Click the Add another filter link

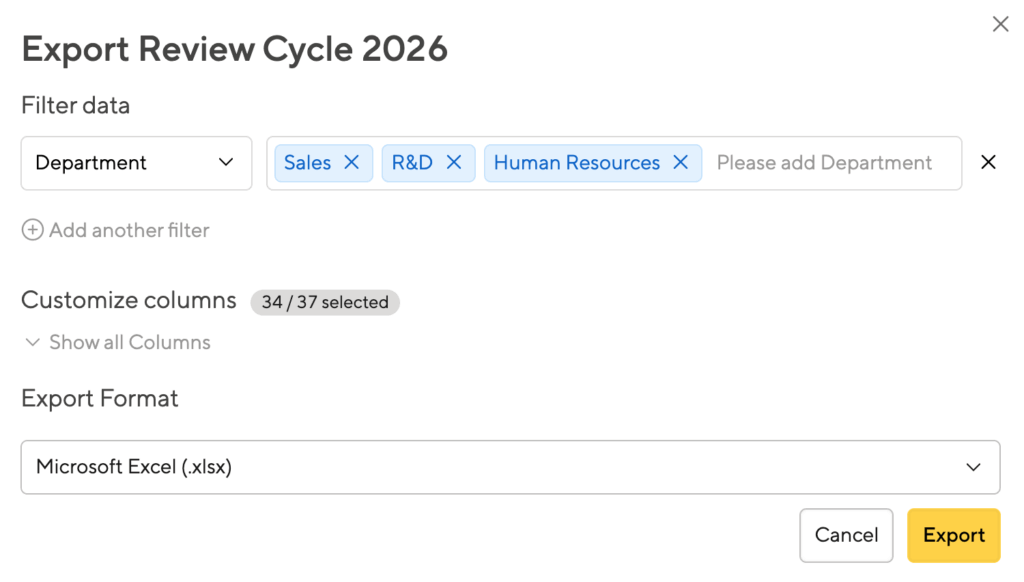tap(129, 230)
